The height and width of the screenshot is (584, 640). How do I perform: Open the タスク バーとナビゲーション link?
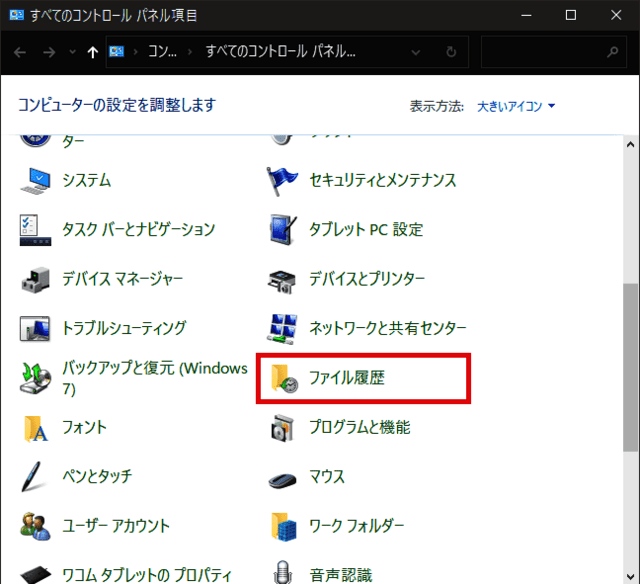click(x=138, y=230)
